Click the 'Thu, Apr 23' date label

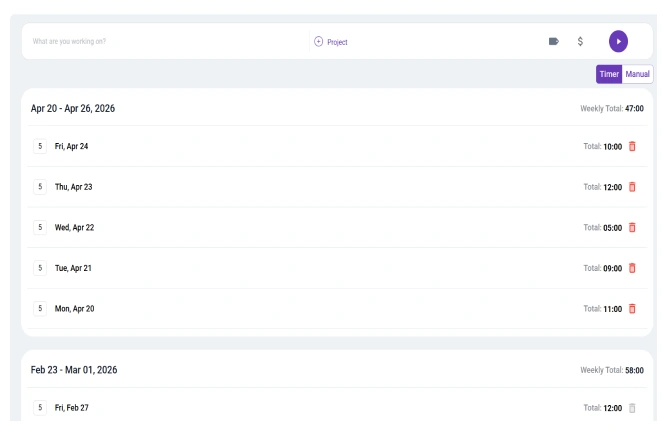click(73, 187)
